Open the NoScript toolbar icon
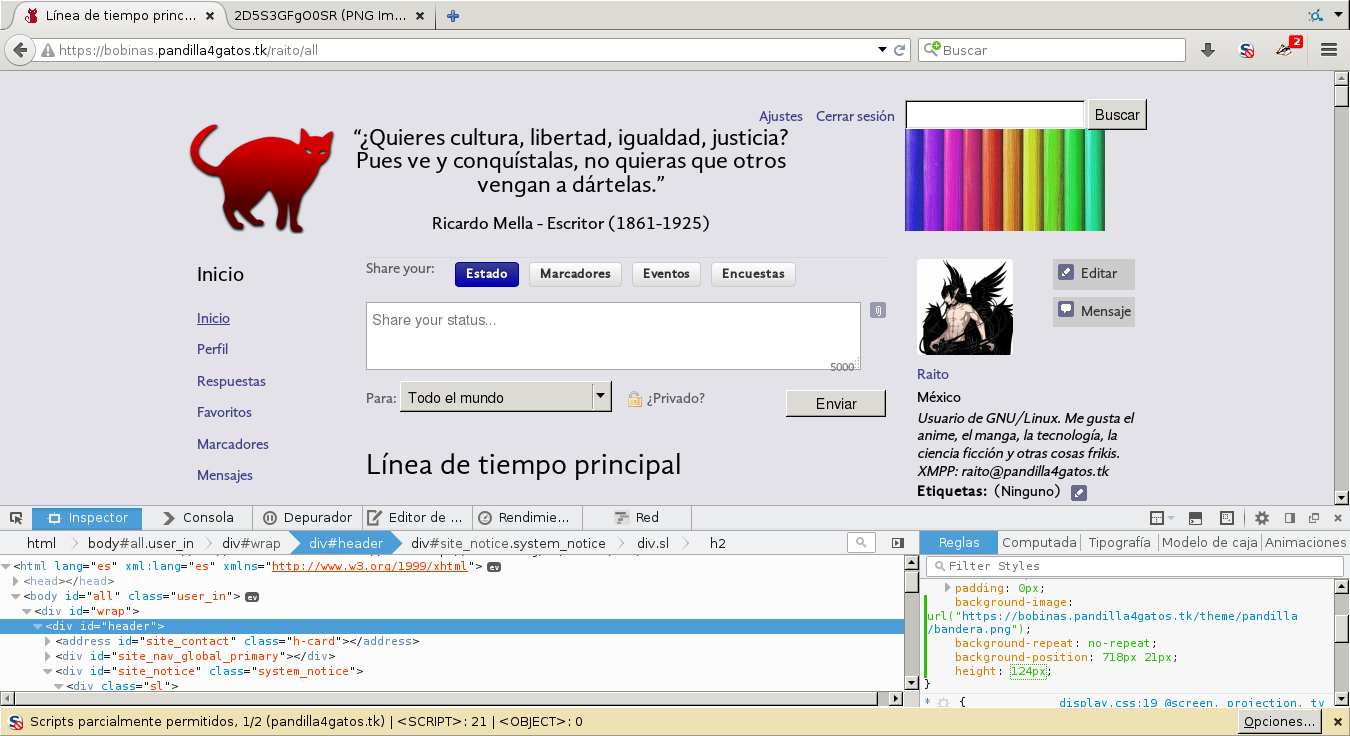 [1247, 50]
